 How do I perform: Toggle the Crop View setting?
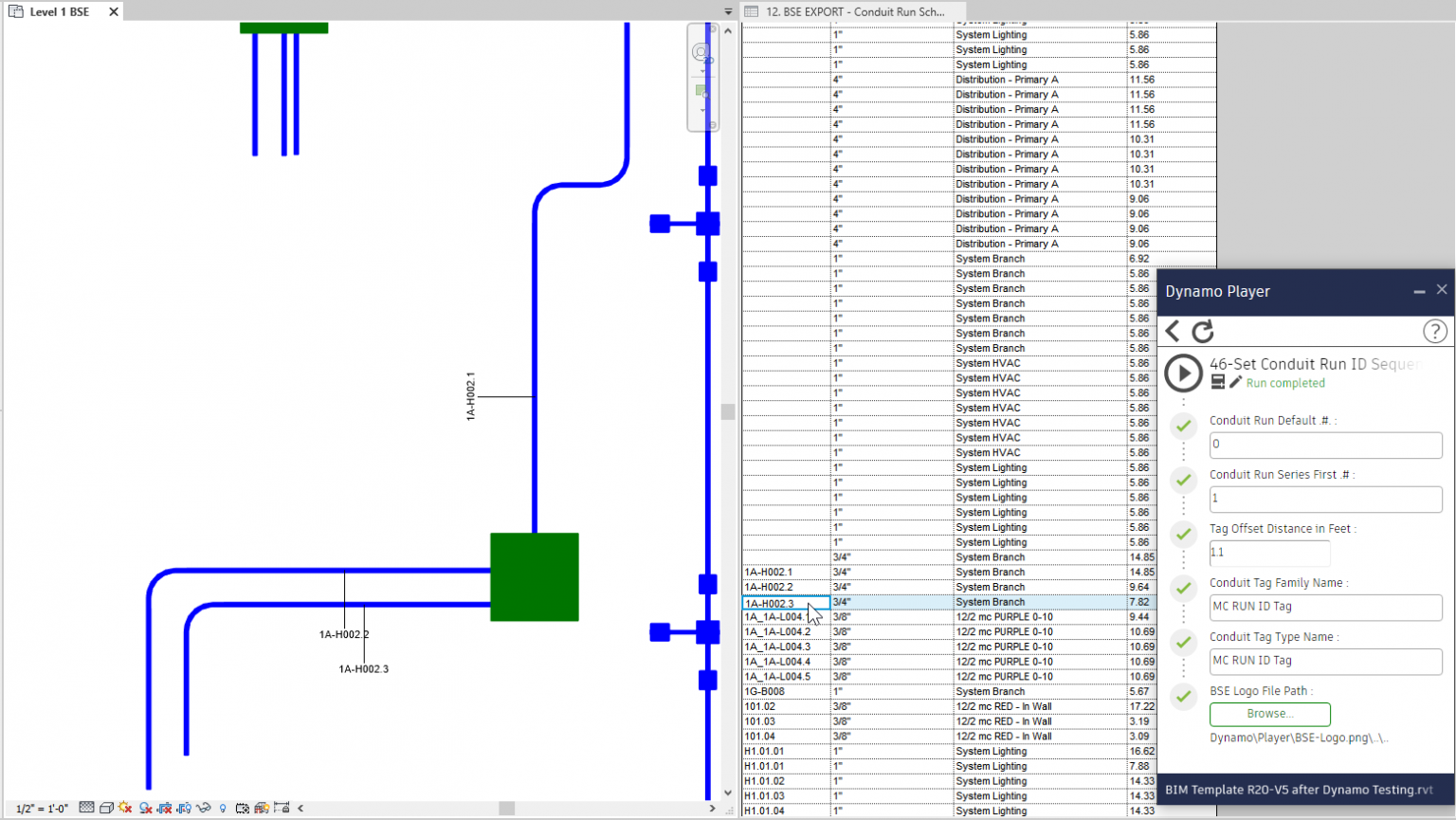point(166,808)
